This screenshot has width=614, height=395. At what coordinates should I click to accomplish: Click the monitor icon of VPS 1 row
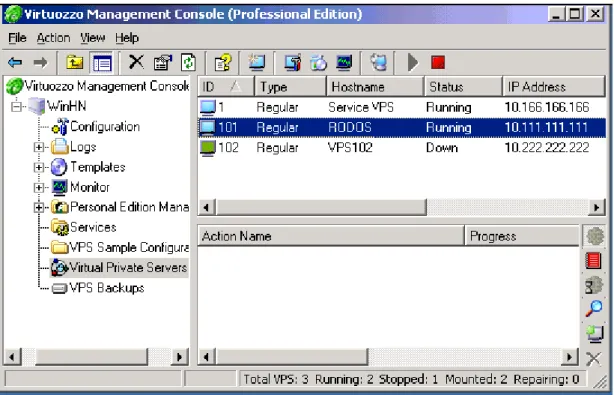(x=208, y=107)
